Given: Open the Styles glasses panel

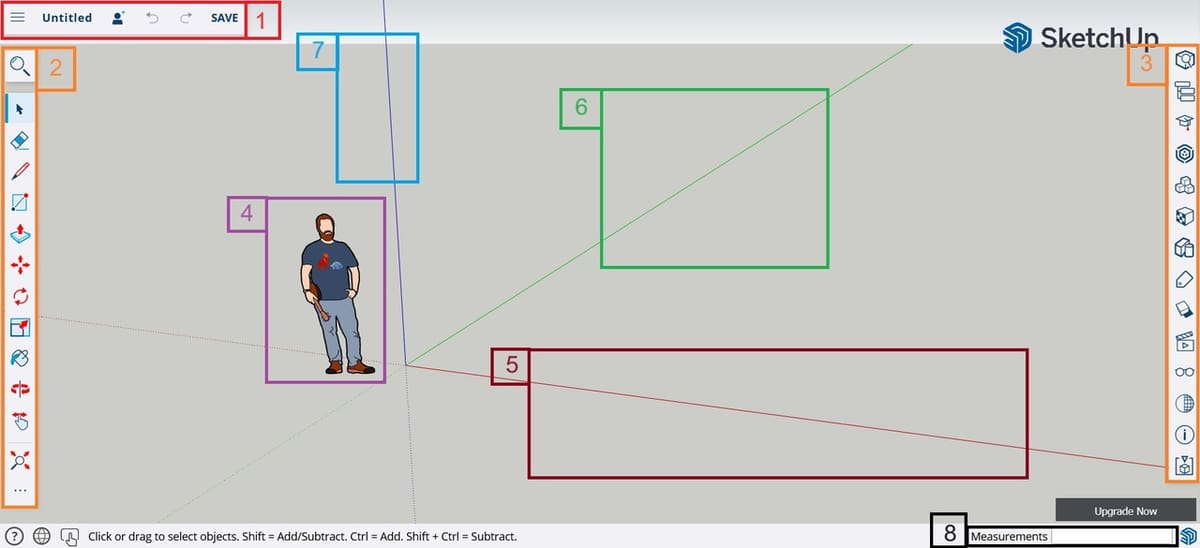Looking at the screenshot, I should click(x=1185, y=372).
